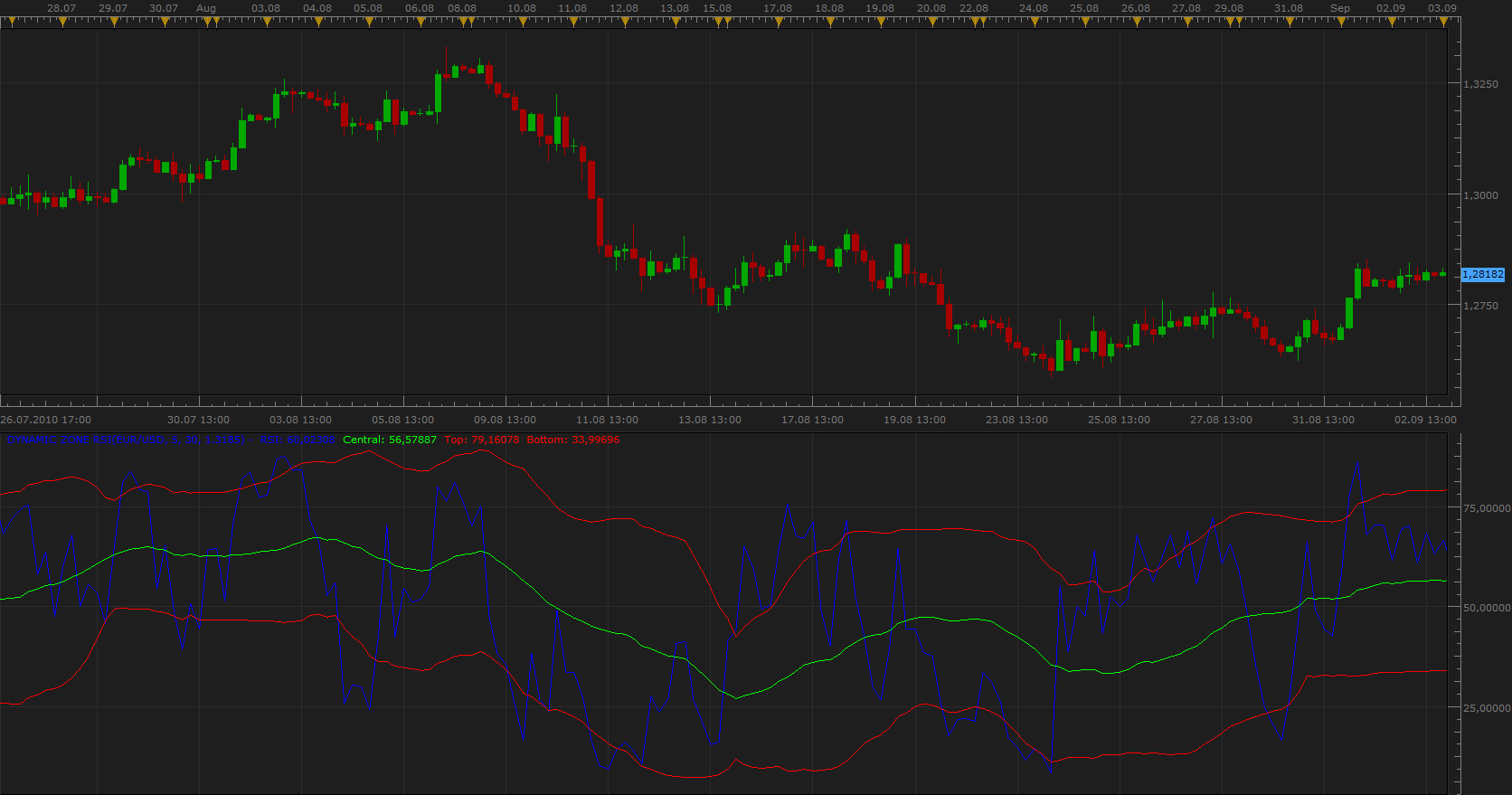Click the 06.08 top date label
This screenshot has height=795, width=1512.
[x=420, y=8]
